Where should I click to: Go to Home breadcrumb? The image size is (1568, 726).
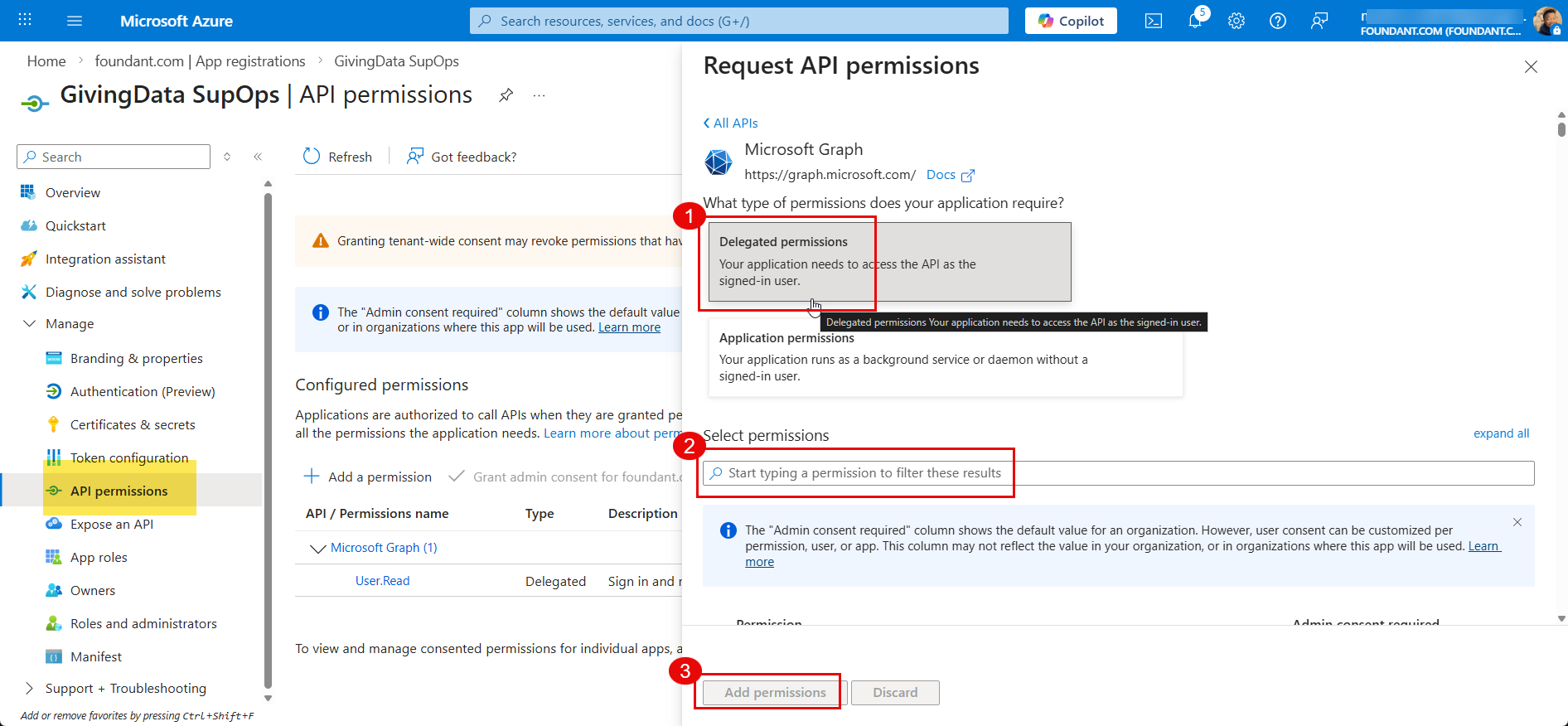pos(46,61)
